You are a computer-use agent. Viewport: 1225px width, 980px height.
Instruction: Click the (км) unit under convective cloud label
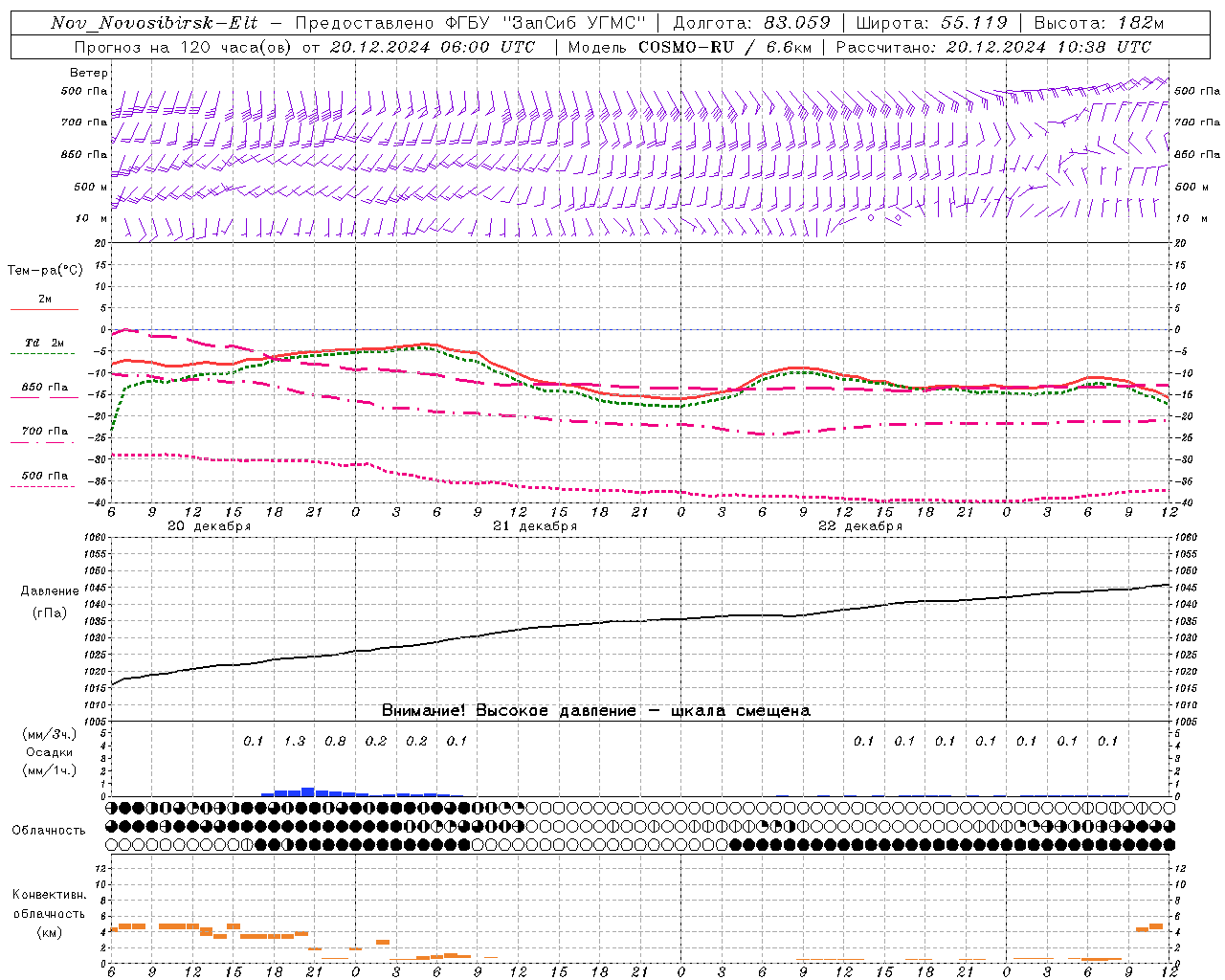tap(49, 932)
